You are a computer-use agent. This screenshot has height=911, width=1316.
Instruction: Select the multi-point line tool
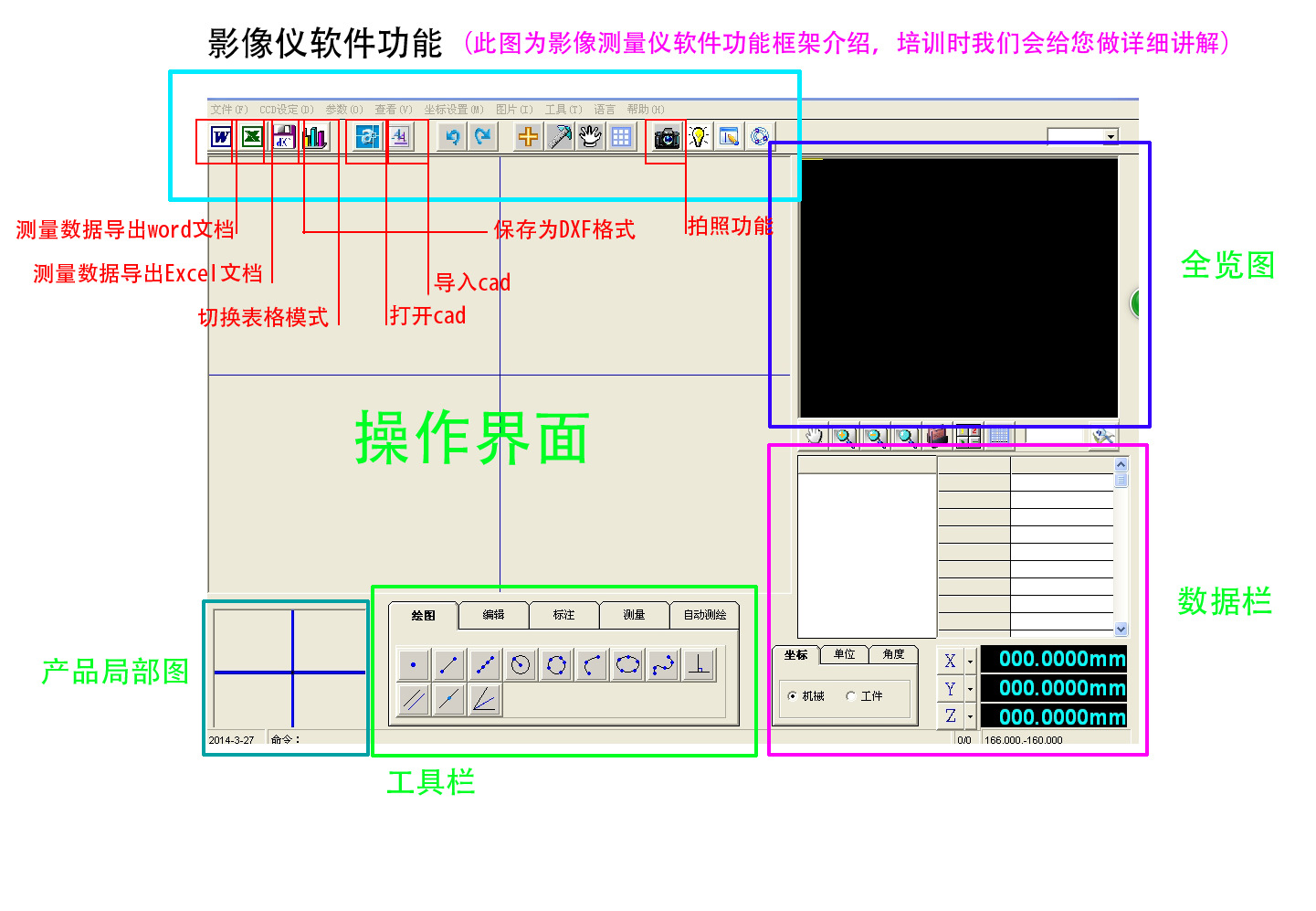click(x=484, y=665)
